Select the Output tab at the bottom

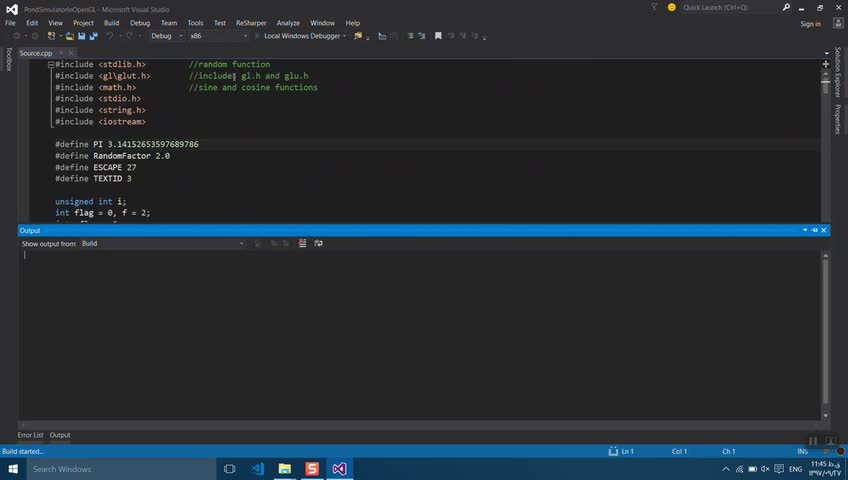[x=60, y=435]
